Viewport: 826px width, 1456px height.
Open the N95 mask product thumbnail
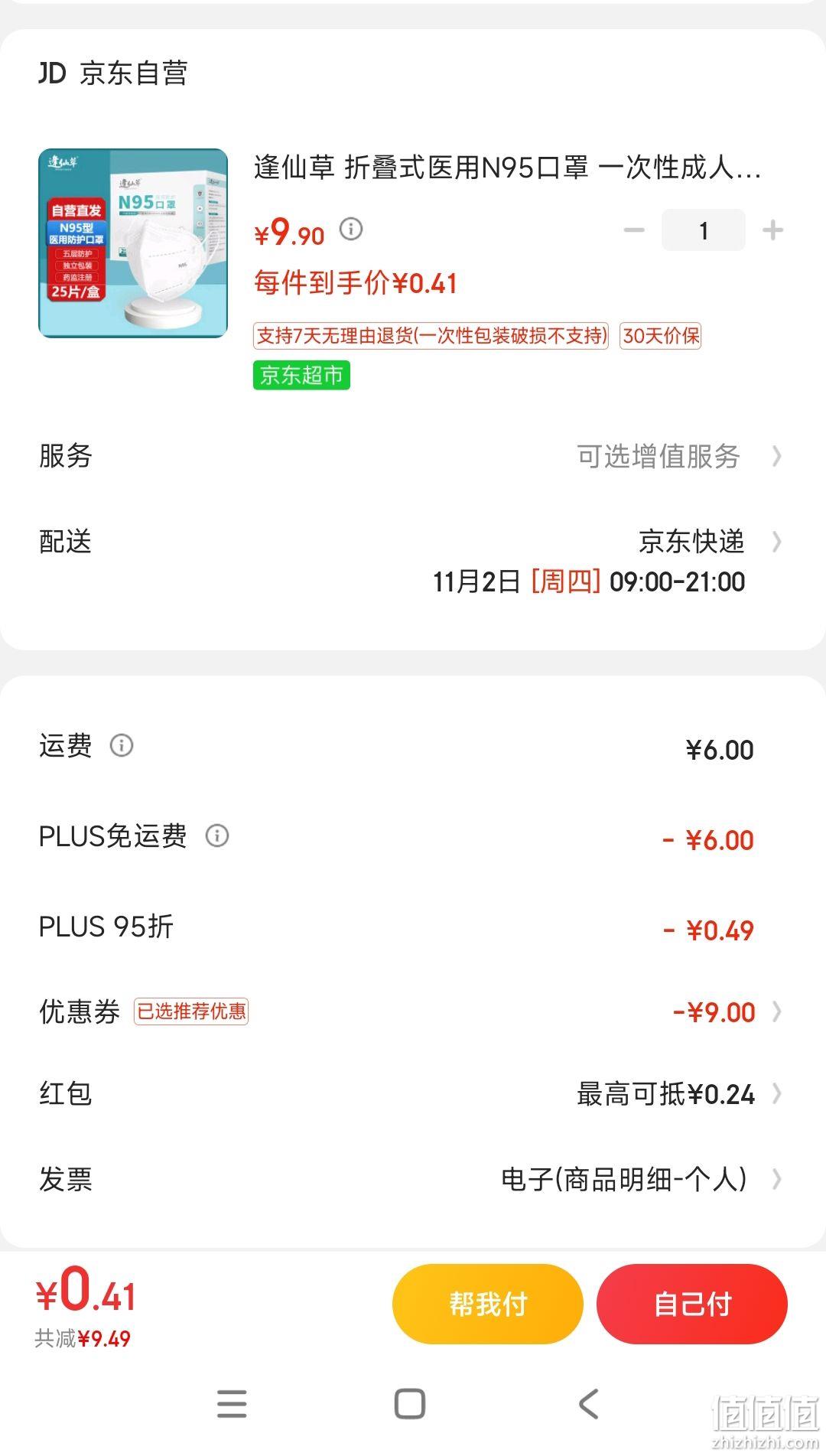(133, 243)
